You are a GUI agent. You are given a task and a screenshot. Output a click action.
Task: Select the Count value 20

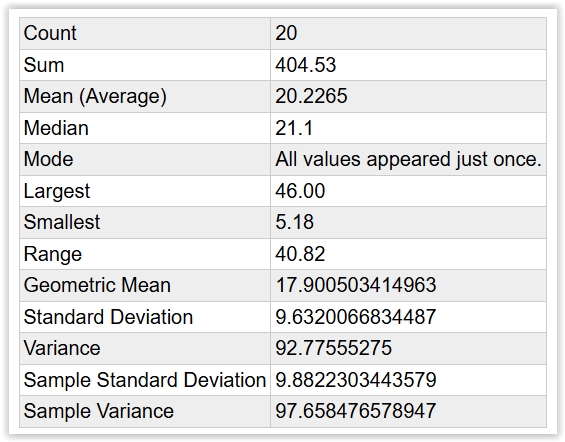click(286, 33)
